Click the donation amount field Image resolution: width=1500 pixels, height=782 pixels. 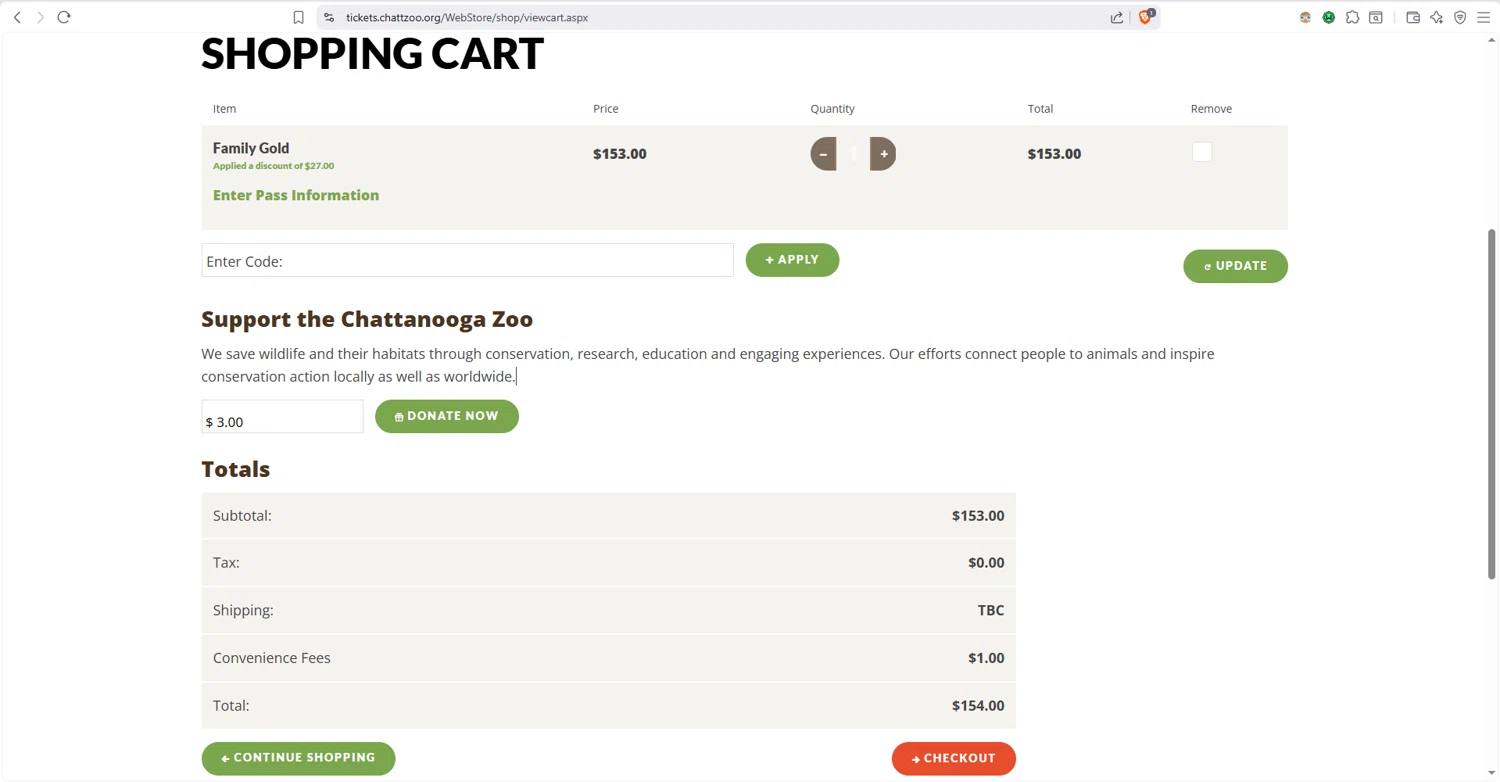tap(282, 417)
